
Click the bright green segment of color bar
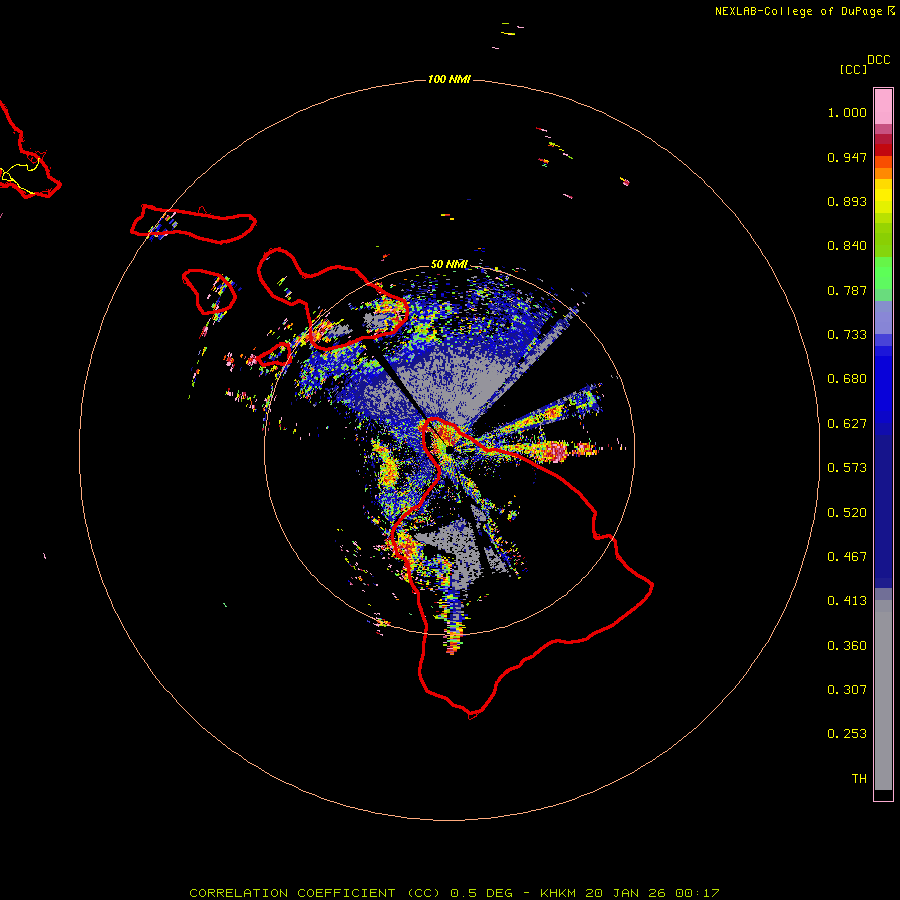(x=883, y=273)
